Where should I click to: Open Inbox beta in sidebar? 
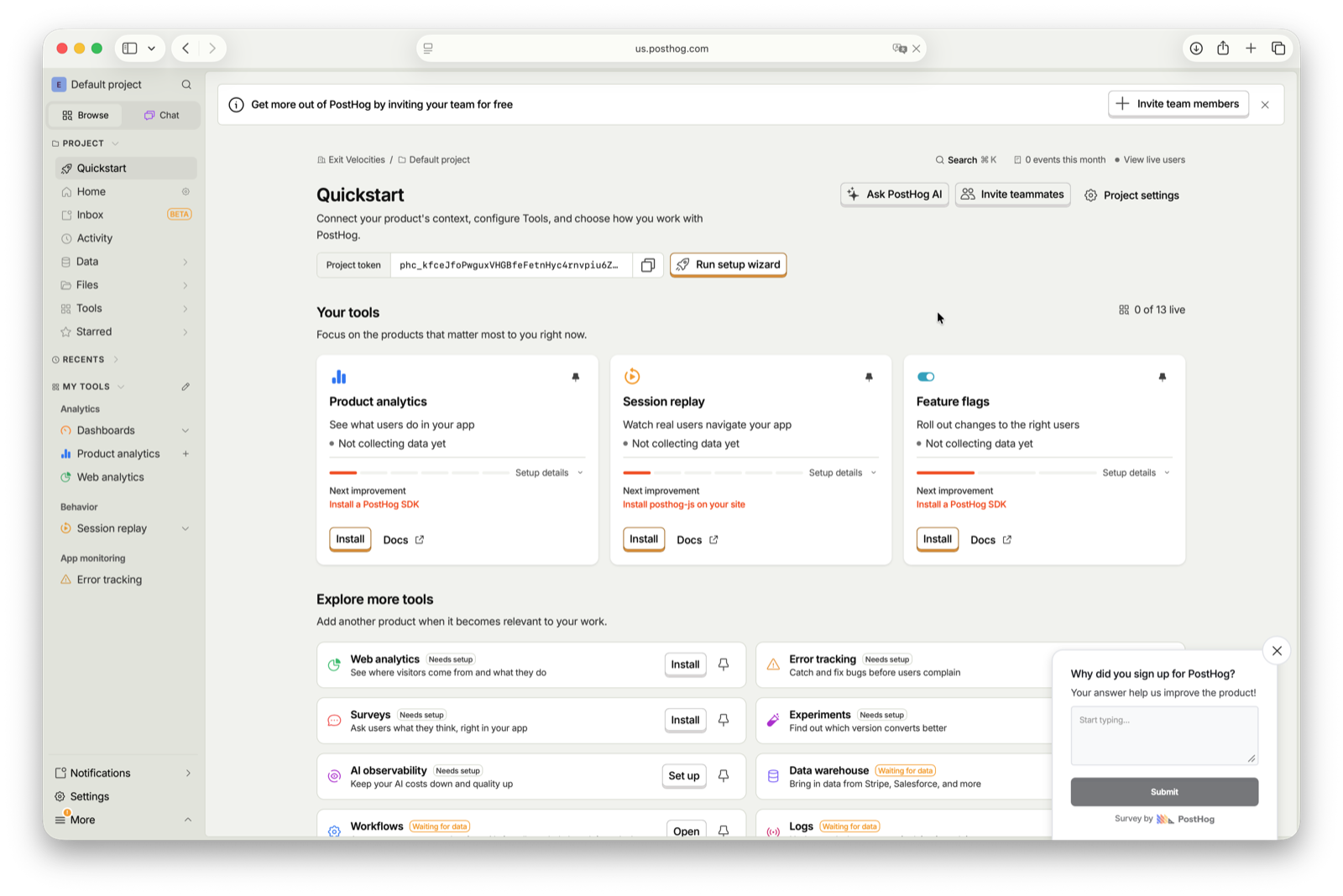[x=126, y=215]
